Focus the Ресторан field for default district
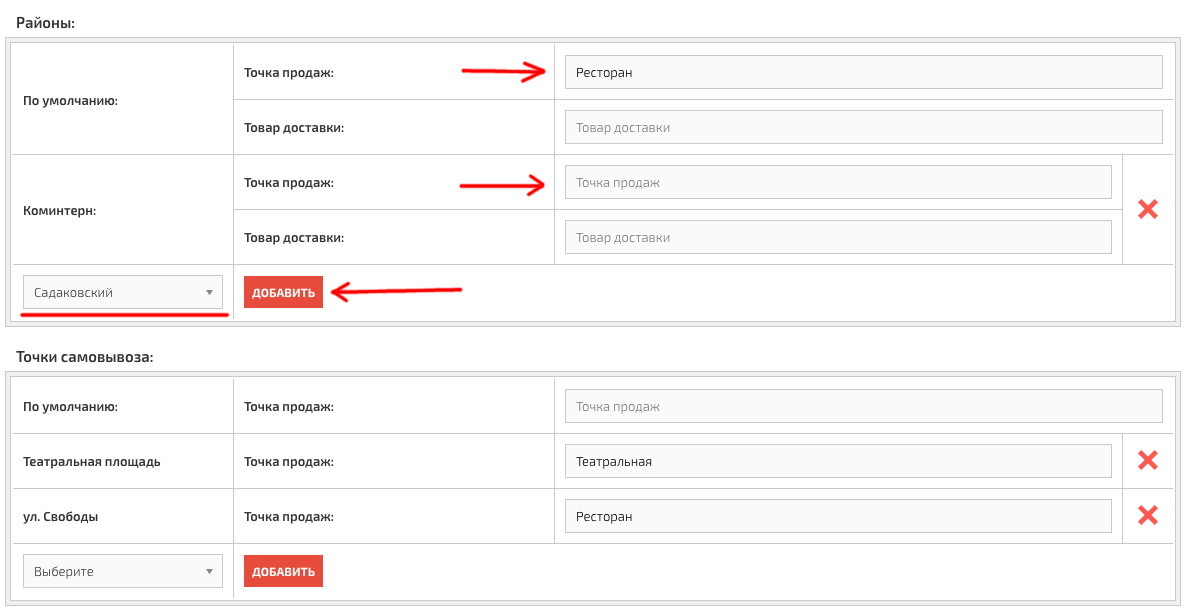The image size is (1190, 614). 862,72
